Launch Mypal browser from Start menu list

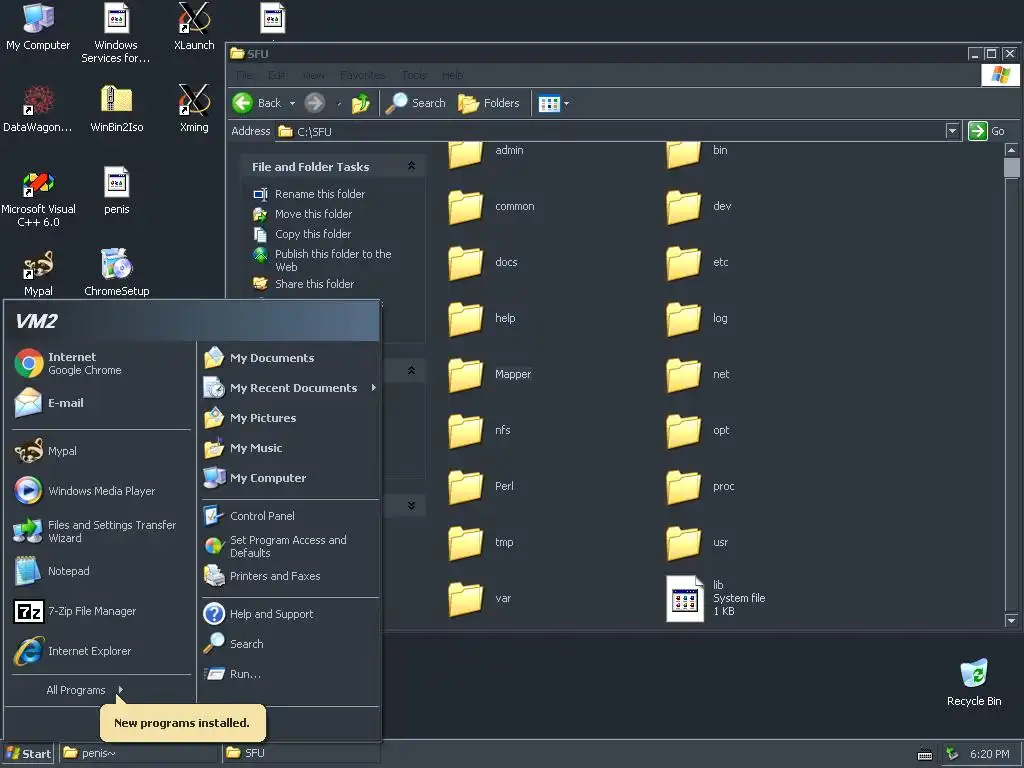[x=46, y=451]
